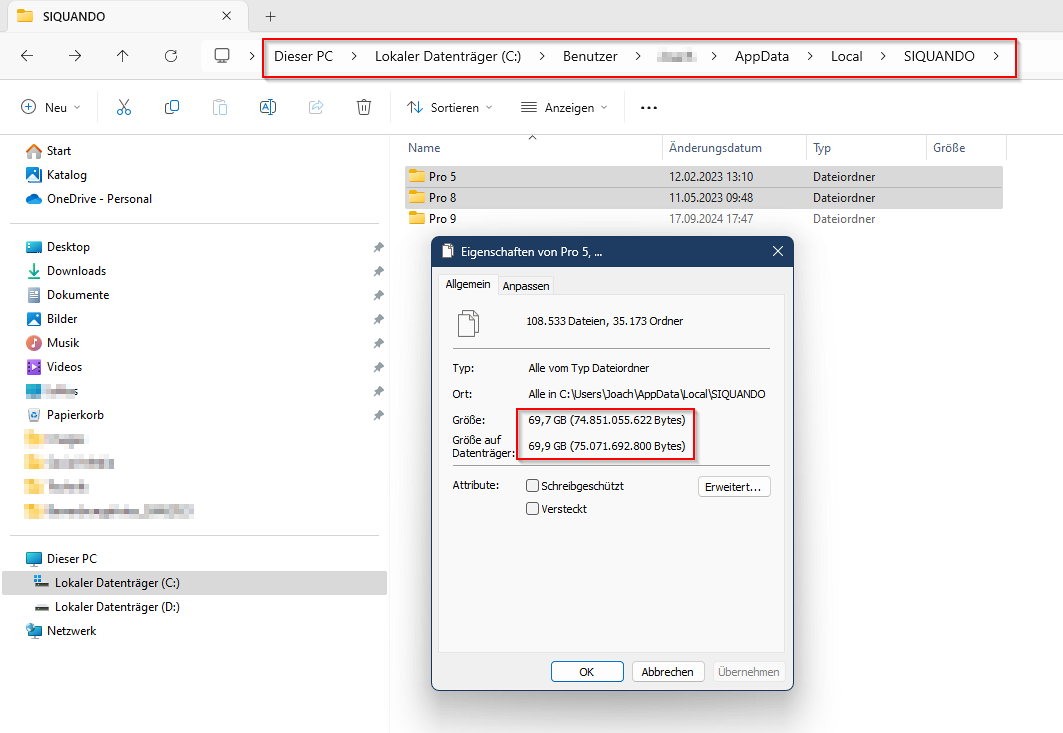Open Papierkorb in the sidebar
This screenshot has height=733, width=1063.
pyautogui.click(x=65, y=415)
